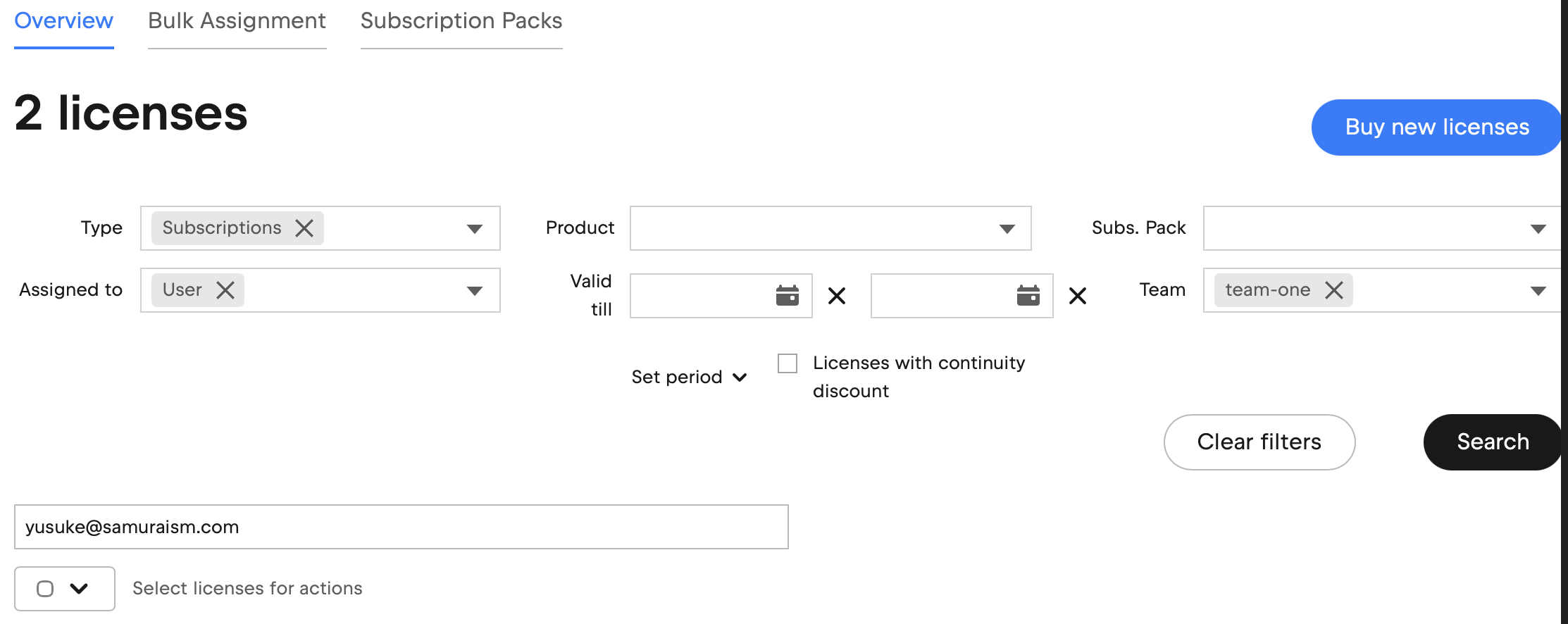The height and width of the screenshot is (624, 1568).
Task: Clear the first Valid till date
Action: click(837, 296)
